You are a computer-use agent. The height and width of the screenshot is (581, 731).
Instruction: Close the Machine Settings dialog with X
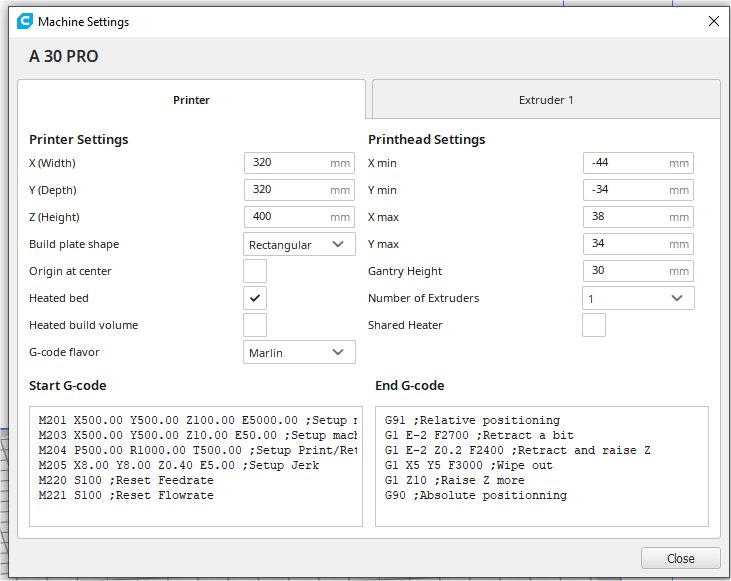(x=713, y=21)
